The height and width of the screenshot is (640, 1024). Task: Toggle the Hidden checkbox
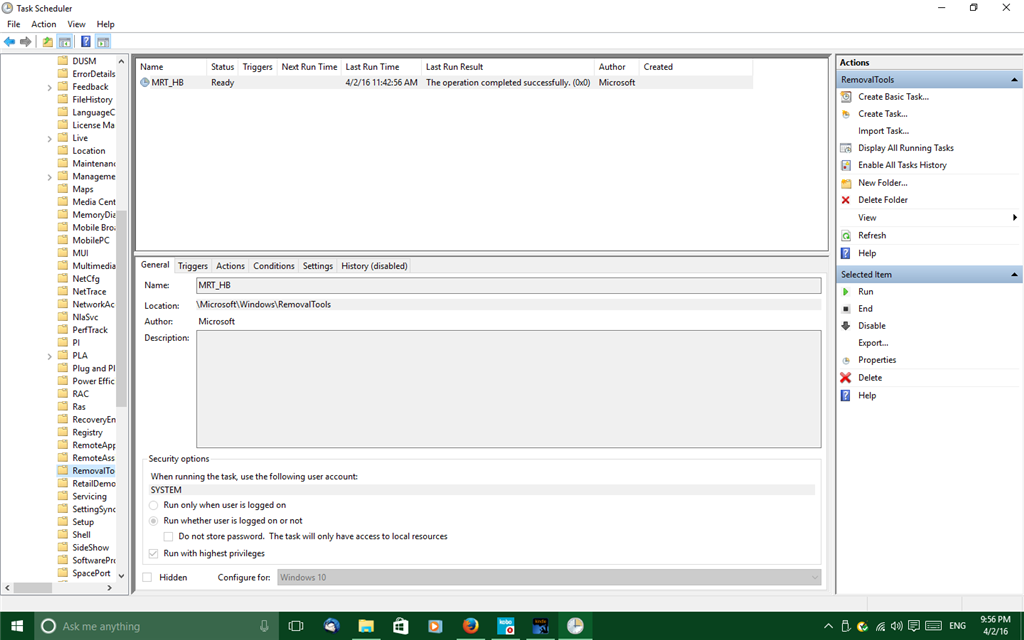pyautogui.click(x=148, y=577)
